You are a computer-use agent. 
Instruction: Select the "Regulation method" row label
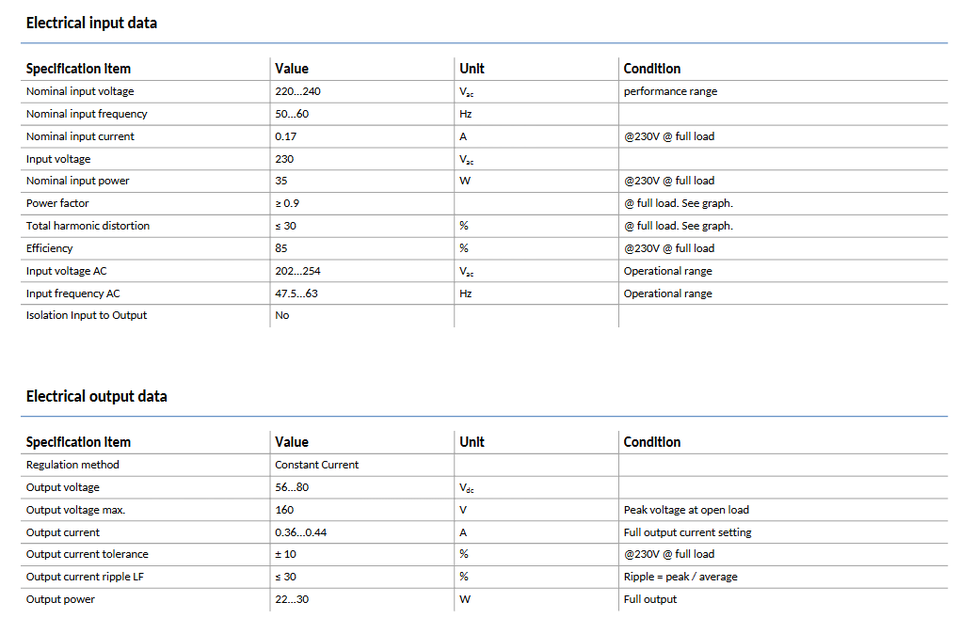(x=73, y=465)
